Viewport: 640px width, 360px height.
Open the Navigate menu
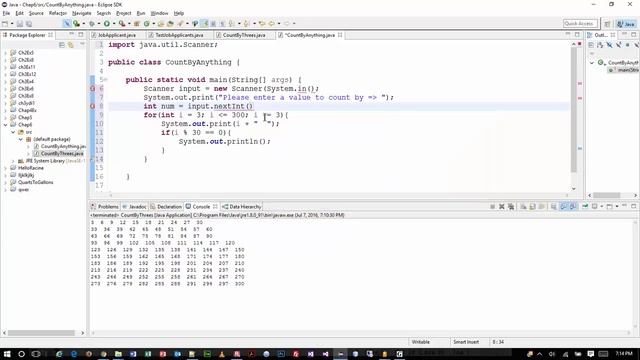coord(82,13)
